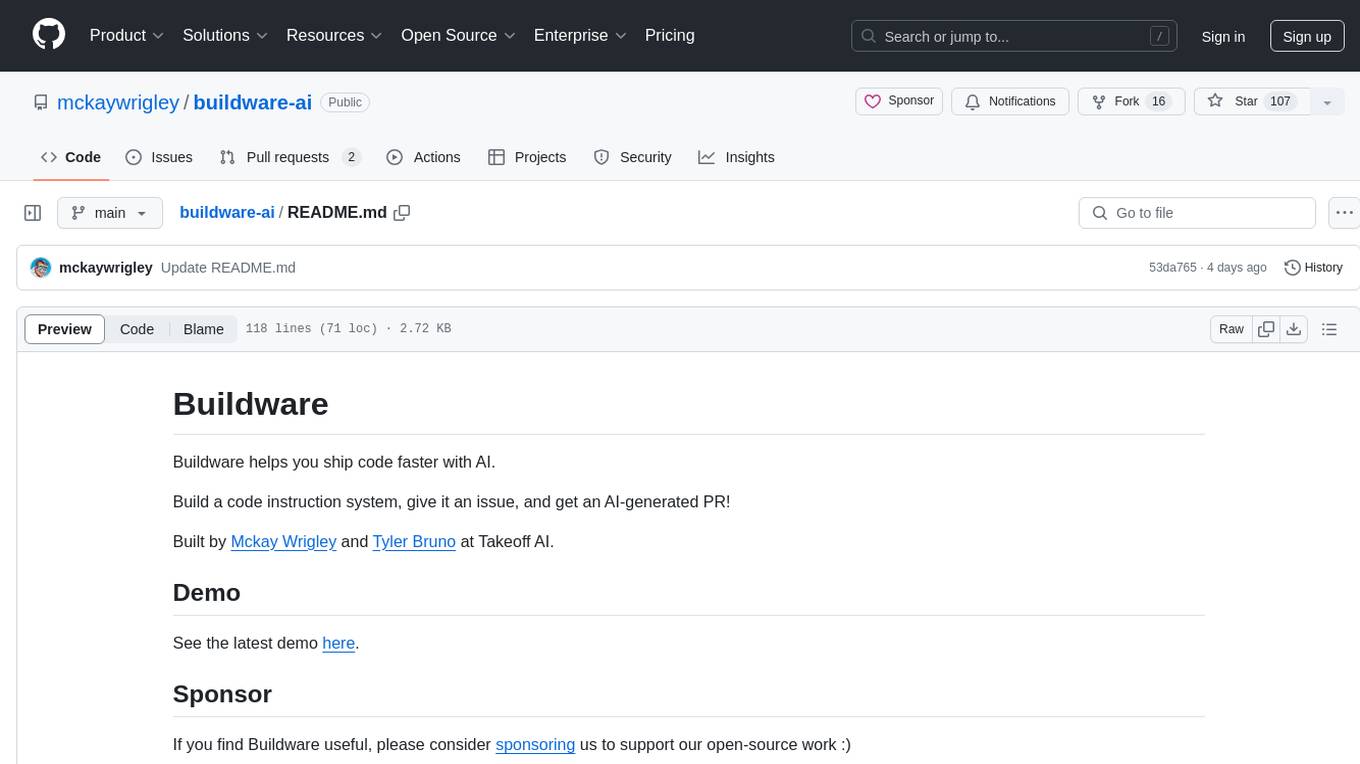Open the sponsoring link
The height and width of the screenshot is (764, 1360).
pos(535,744)
